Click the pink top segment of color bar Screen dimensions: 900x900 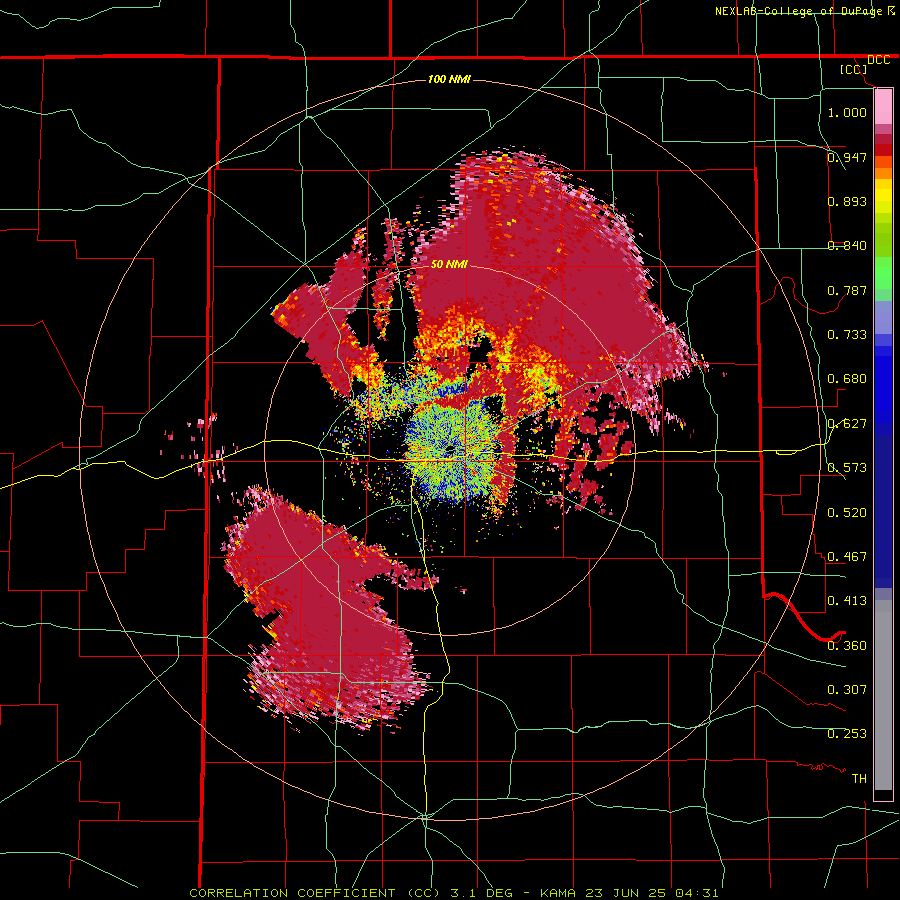click(x=883, y=107)
